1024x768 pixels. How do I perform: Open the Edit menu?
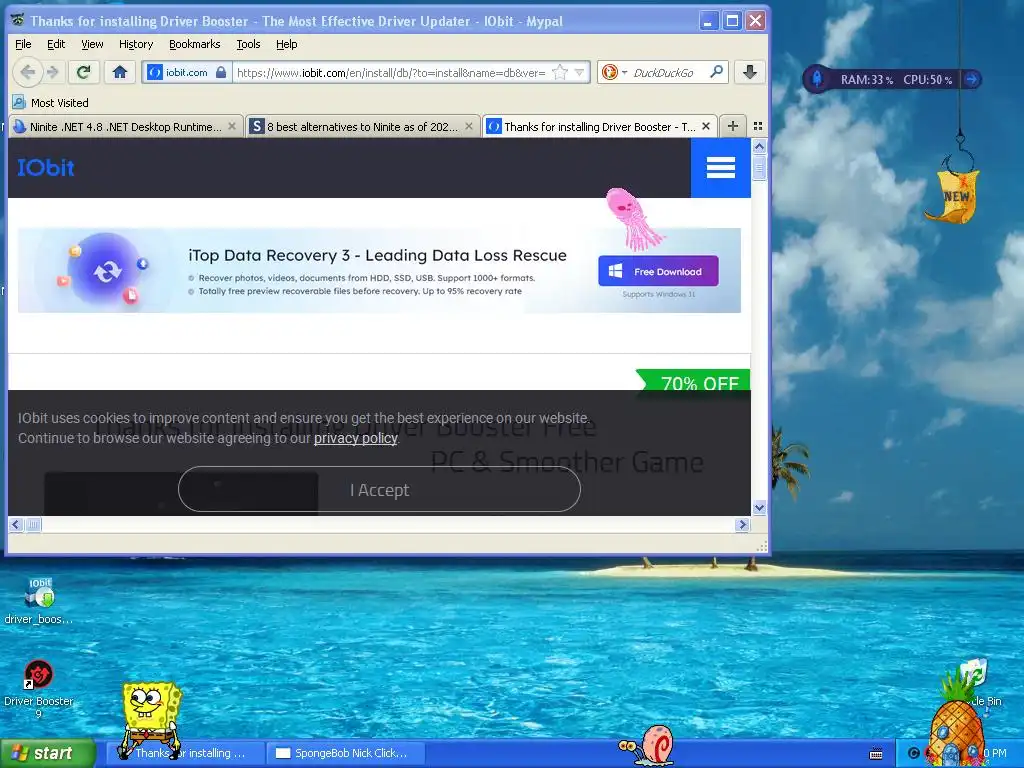[x=56, y=44]
